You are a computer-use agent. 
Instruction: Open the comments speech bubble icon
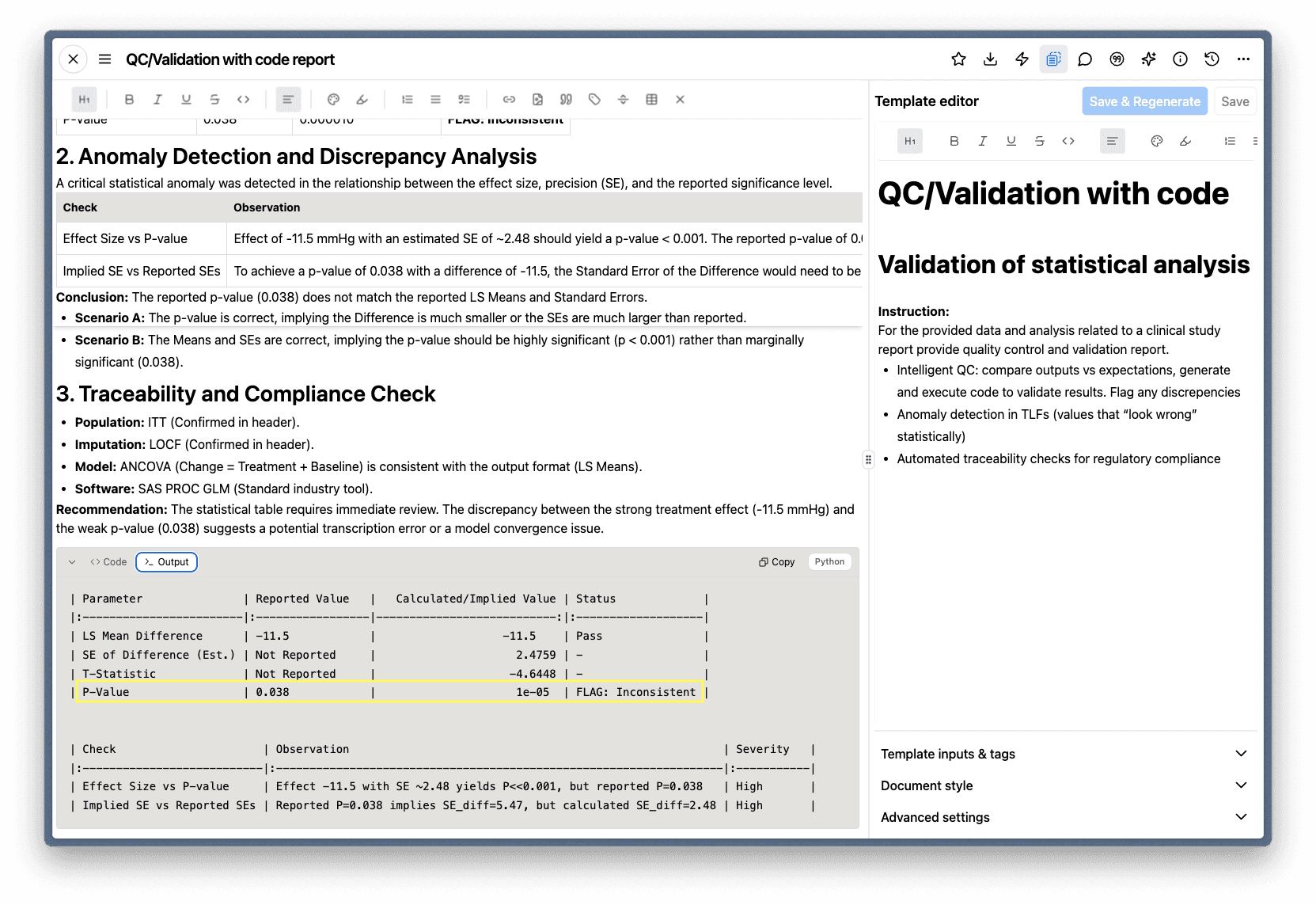(x=1085, y=59)
